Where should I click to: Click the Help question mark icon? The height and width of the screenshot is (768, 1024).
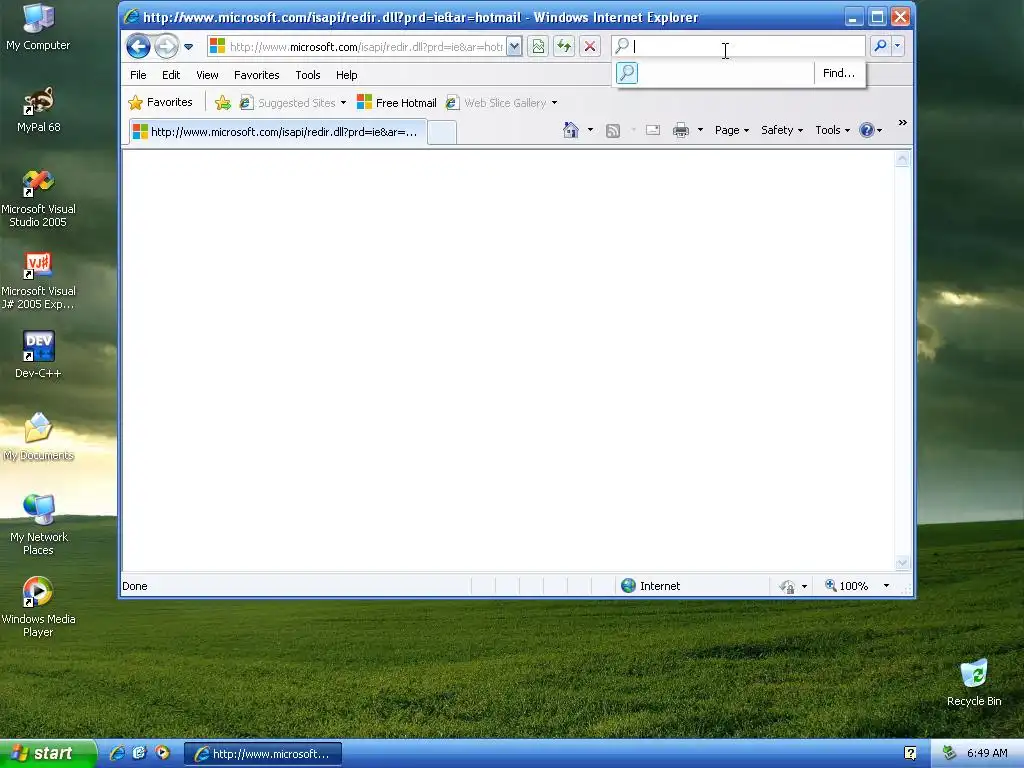(867, 130)
